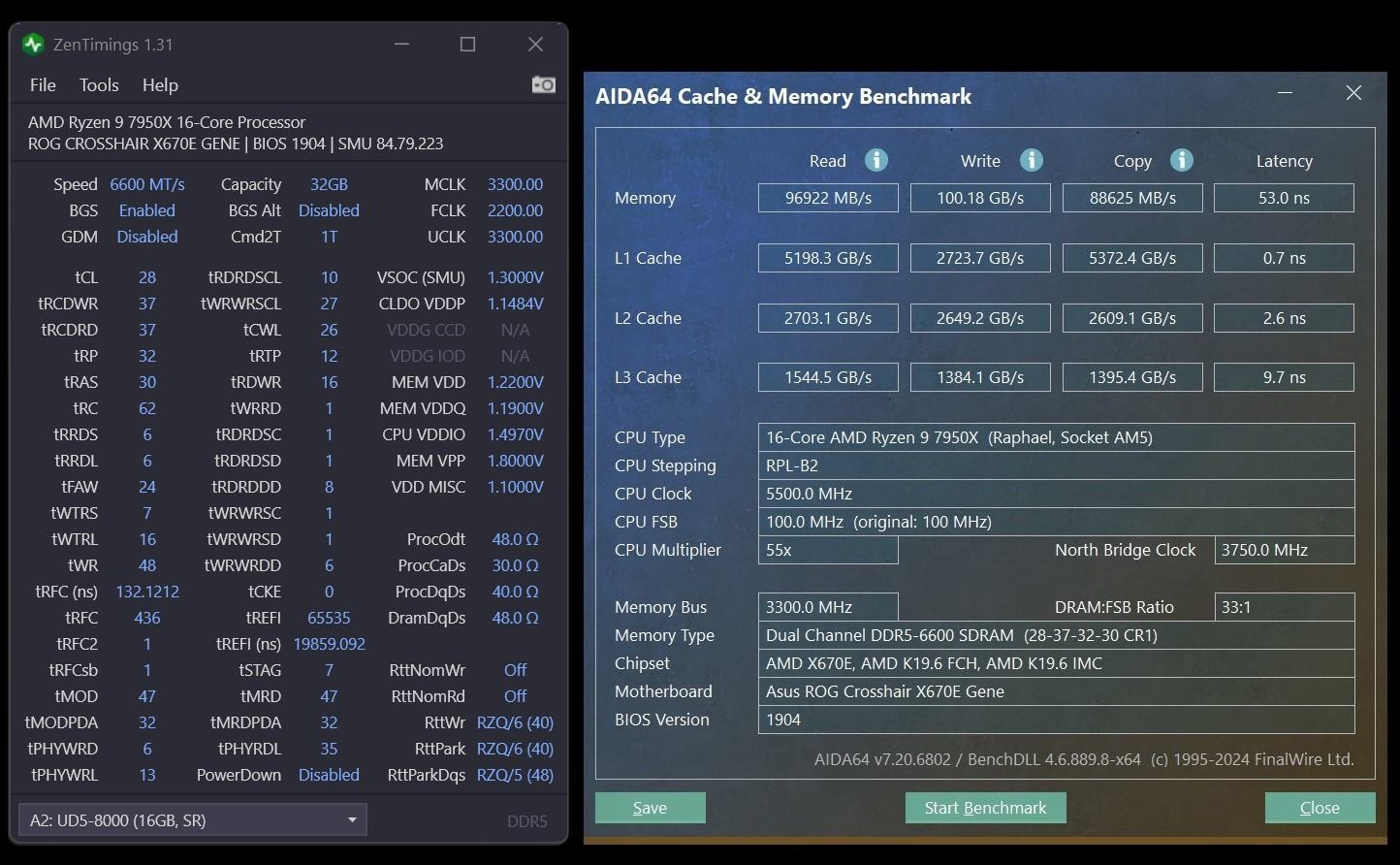Click Capacity value 32GB
This screenshot has width=1400, height=865.
pyautogui.click(x=329, y=184)
